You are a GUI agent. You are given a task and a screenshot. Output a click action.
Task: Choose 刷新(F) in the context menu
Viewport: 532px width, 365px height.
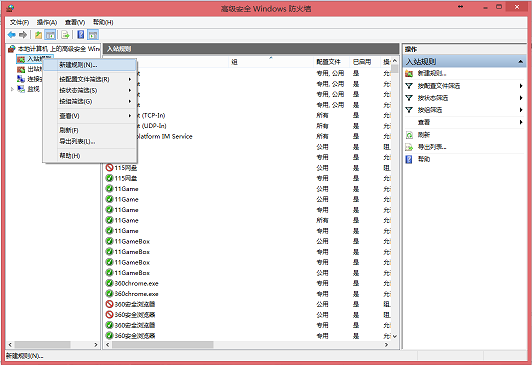pos(90,130)
